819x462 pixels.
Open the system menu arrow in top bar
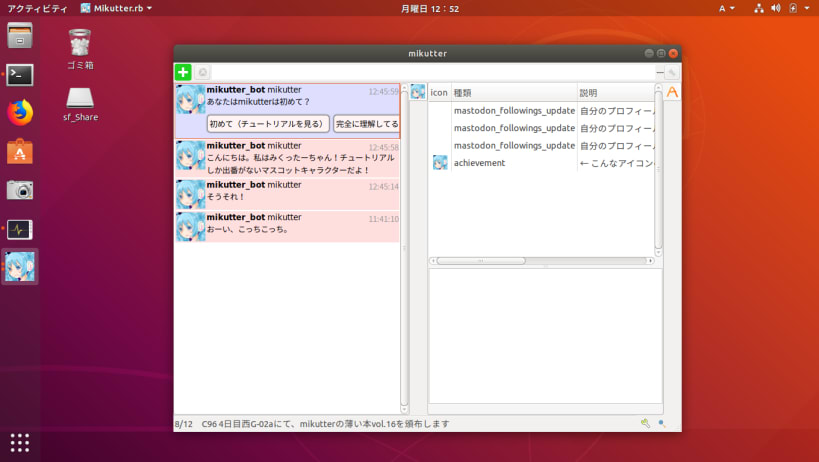[x=807, y=8]
